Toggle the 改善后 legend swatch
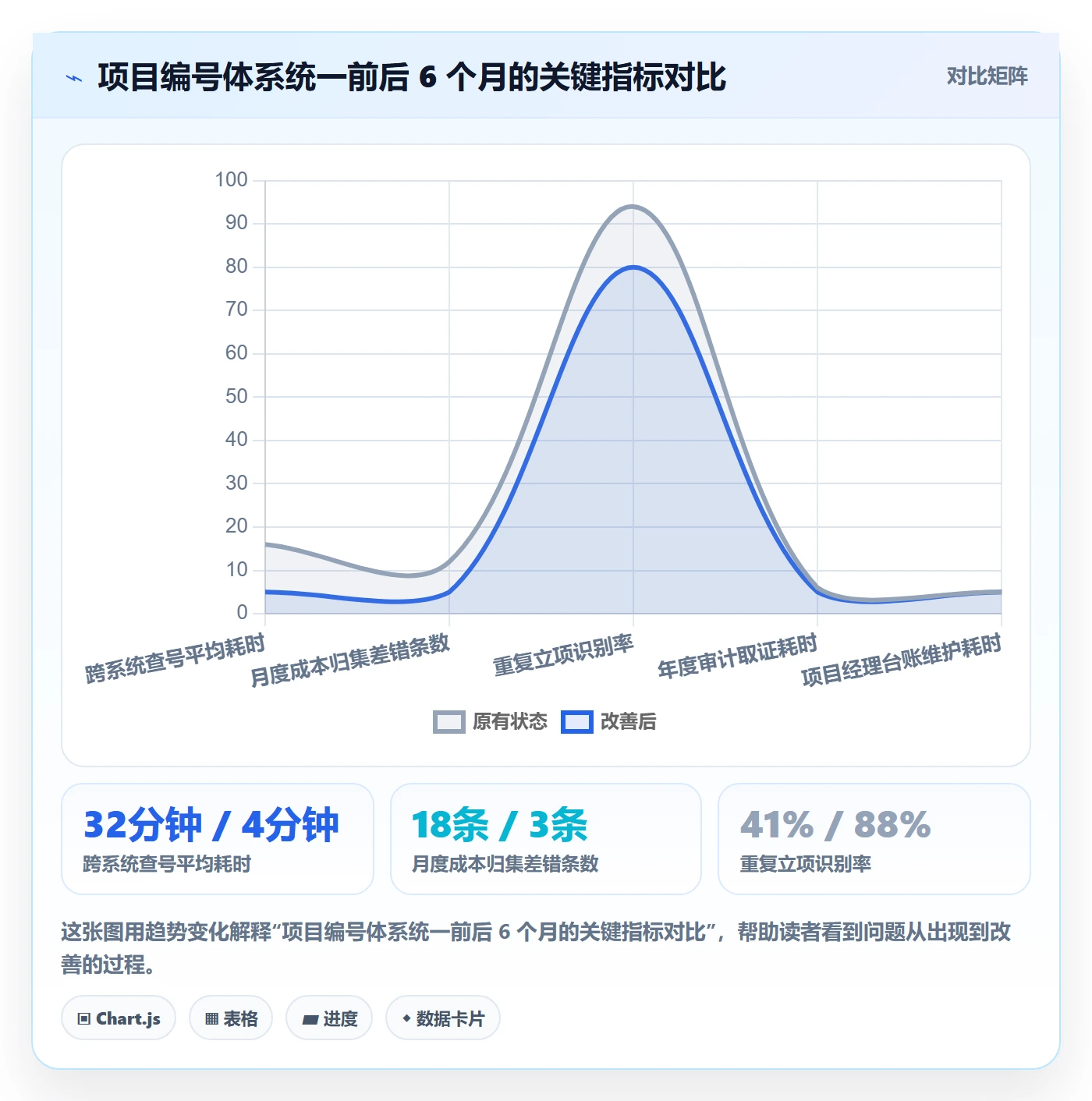The image size is (1092, 1101). [x=577, y=722]
